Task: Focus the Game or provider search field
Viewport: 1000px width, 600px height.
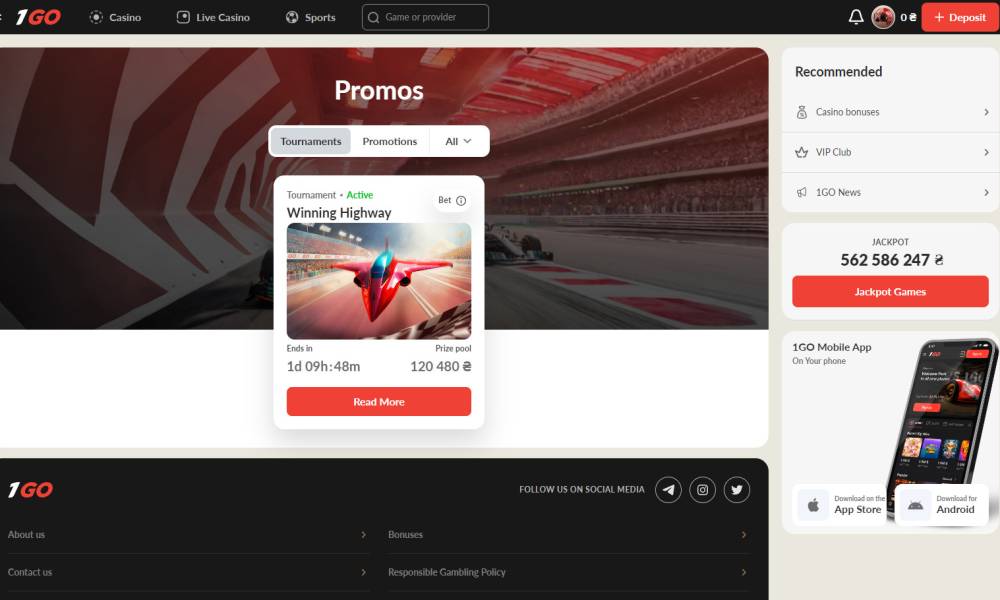Action: (425, 17)
